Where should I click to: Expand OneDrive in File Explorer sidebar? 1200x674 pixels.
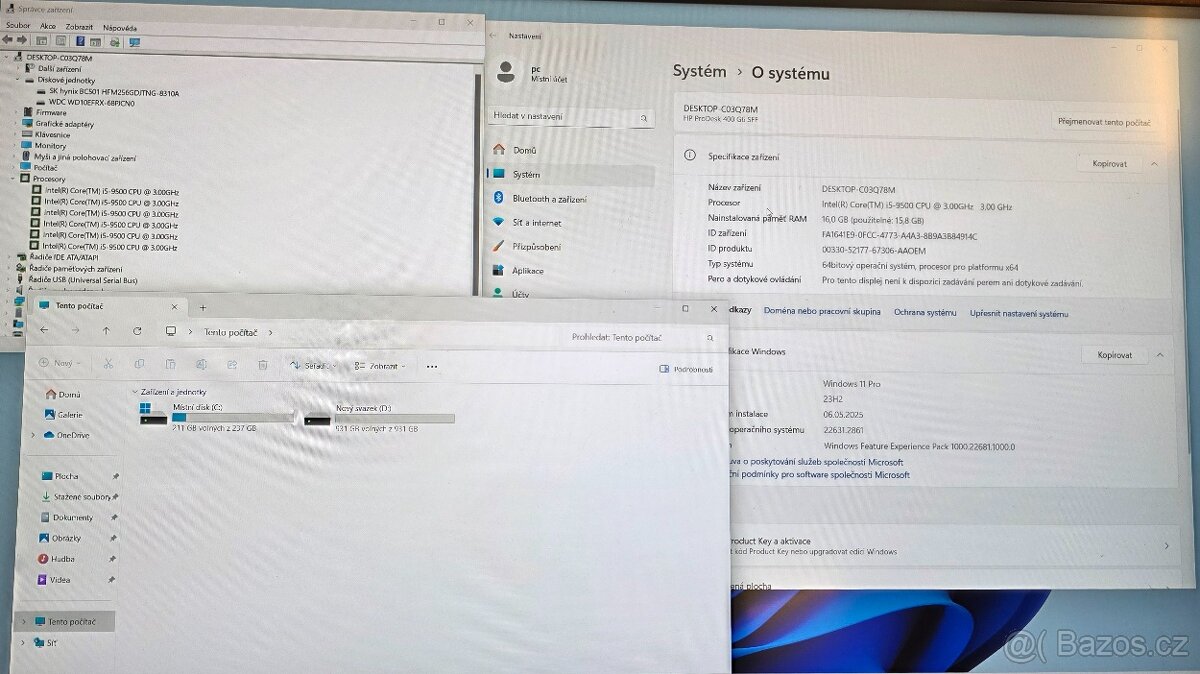33,435
